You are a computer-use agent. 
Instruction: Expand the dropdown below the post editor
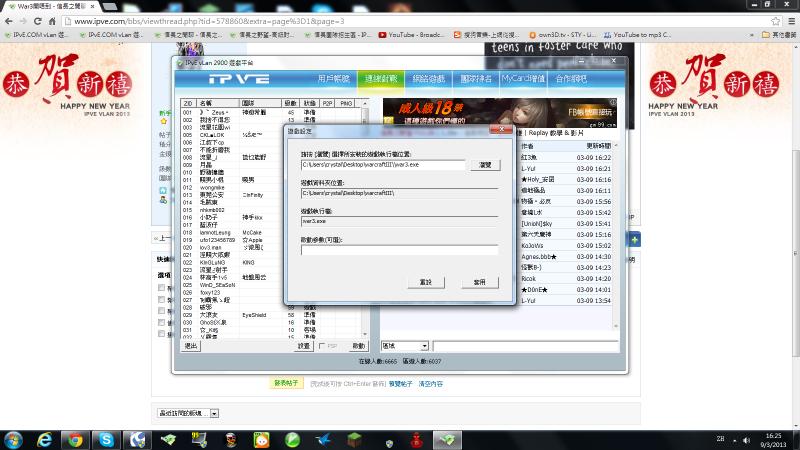pyautogui.click(x=214, y=412)
